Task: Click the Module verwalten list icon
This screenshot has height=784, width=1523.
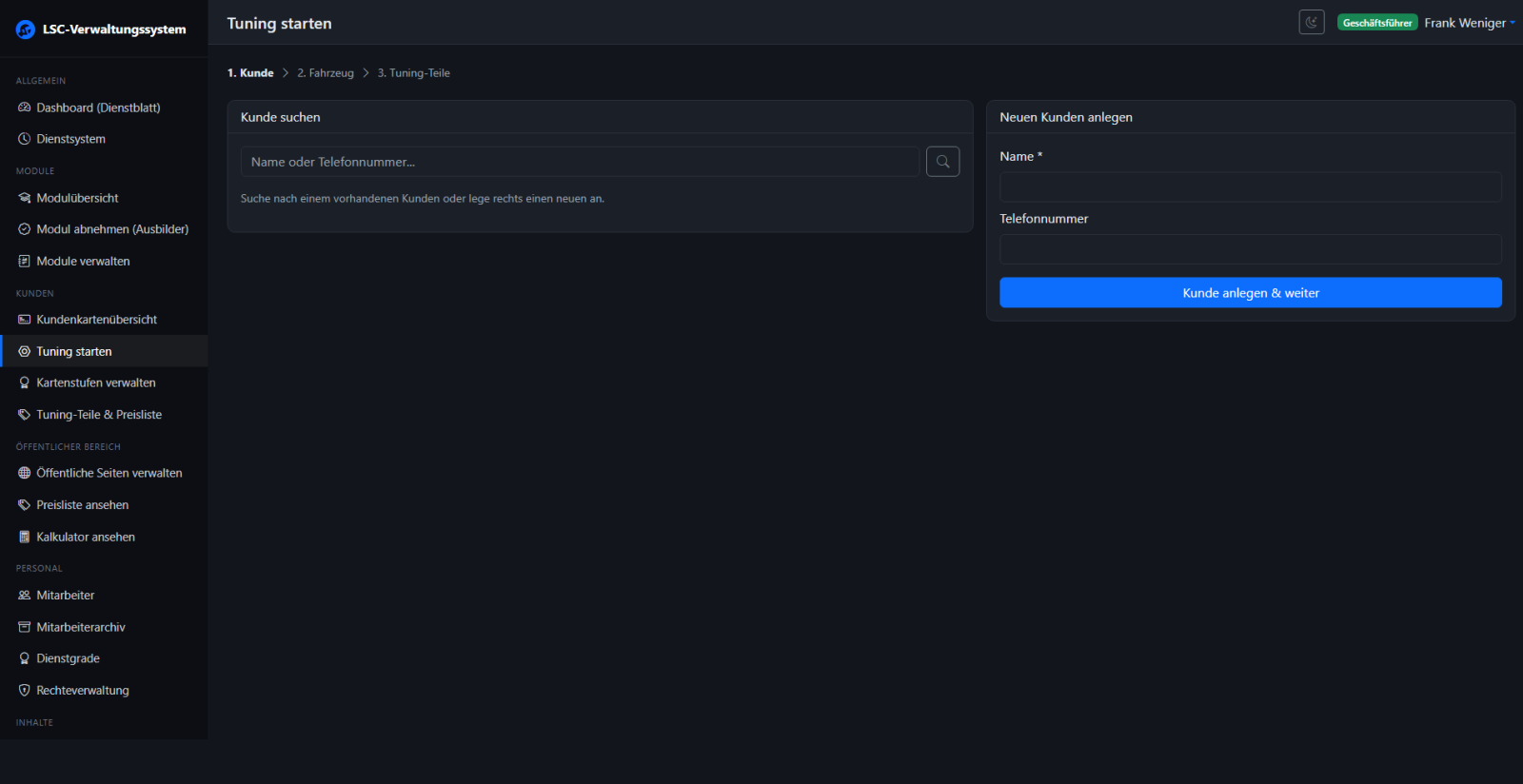Action: [x=25, y=261]
